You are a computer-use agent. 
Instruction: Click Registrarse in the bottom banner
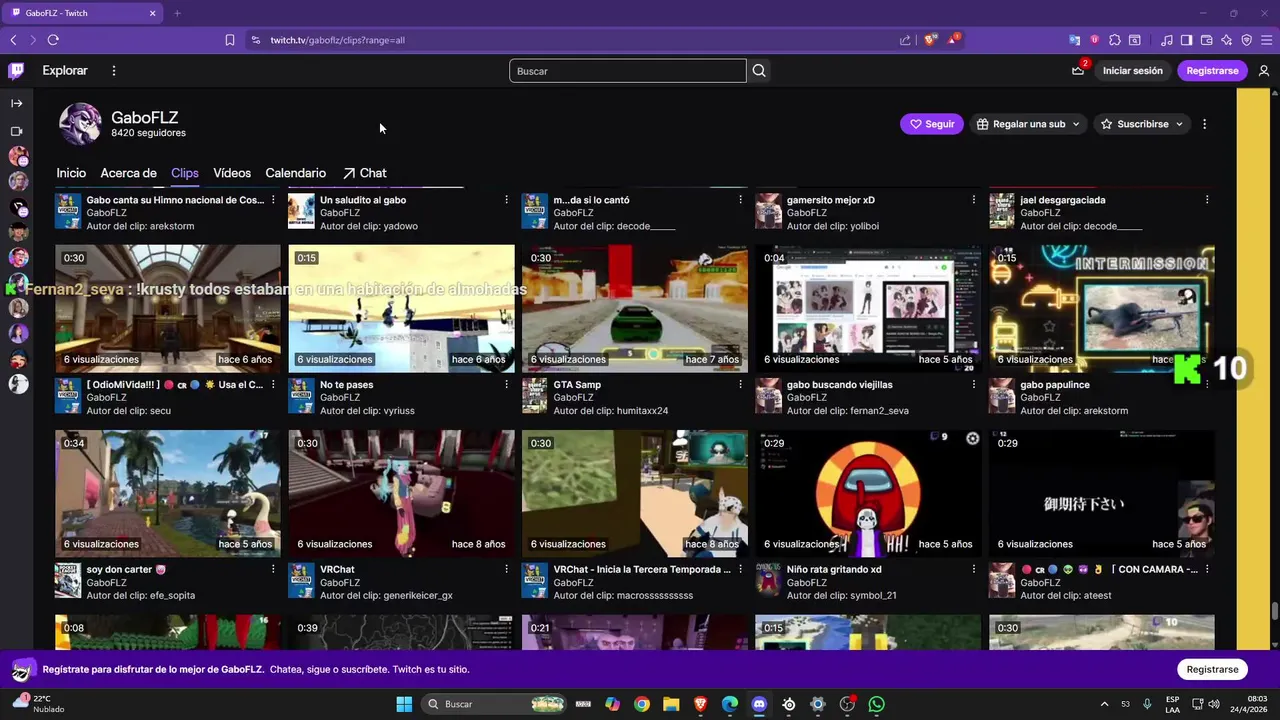(1213, 669)
